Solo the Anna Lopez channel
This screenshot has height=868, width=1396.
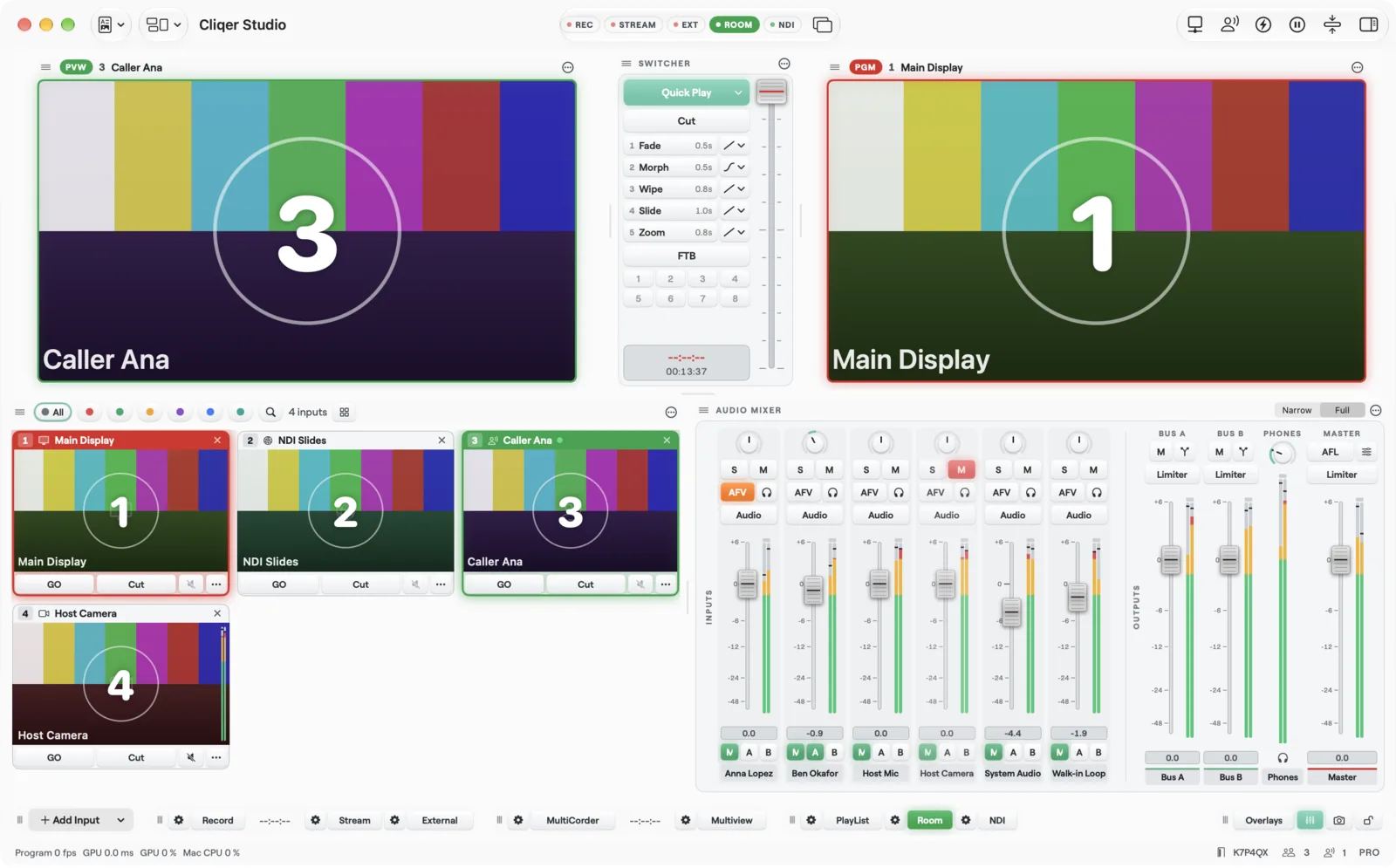[734, 469]
